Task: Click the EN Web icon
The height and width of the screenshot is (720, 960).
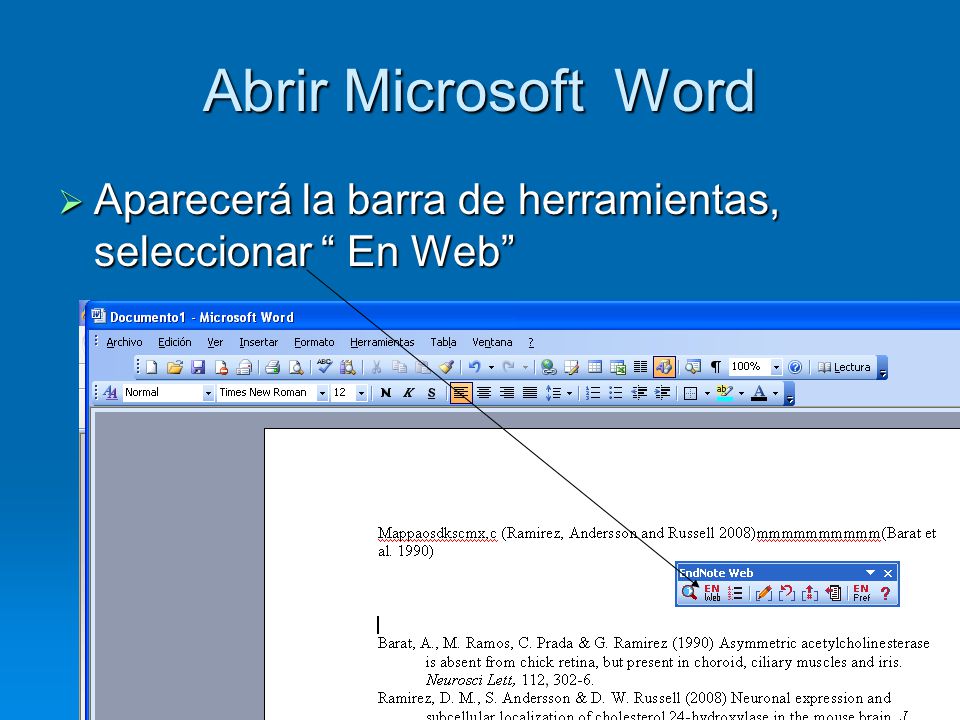Action: click(712, 593)
